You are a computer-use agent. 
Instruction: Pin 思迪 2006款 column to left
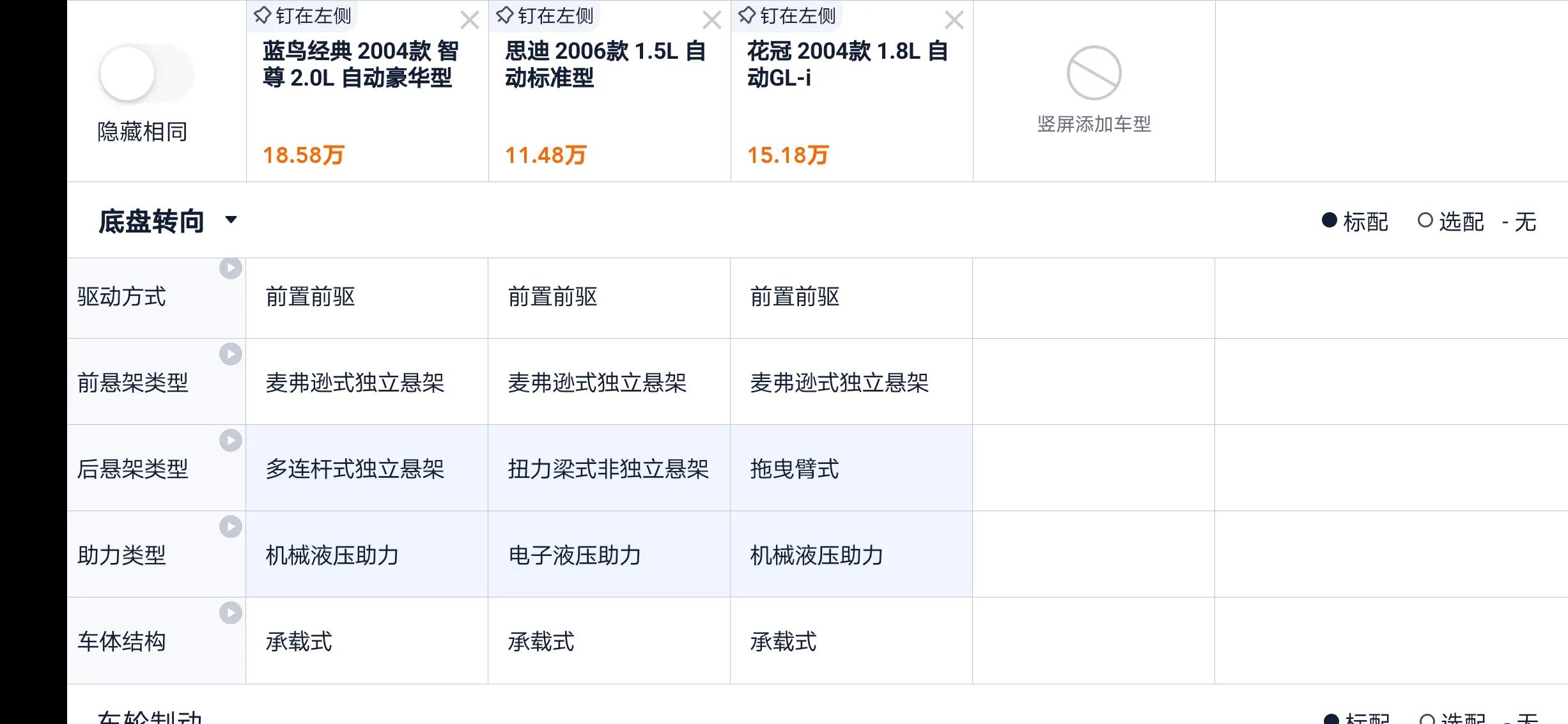point(545,15)
